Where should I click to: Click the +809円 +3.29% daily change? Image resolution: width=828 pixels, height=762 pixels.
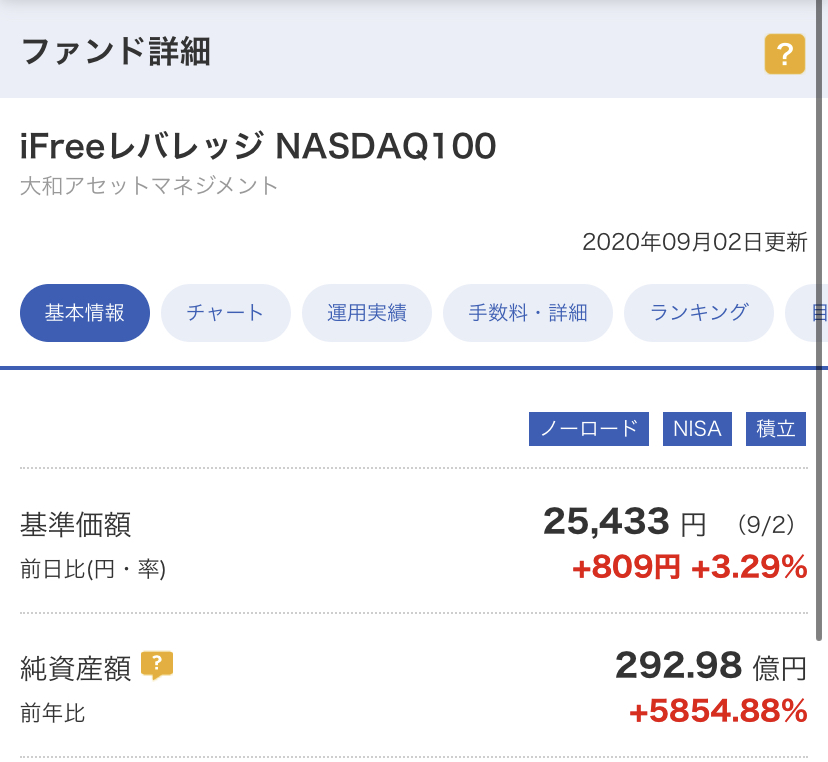690,567
